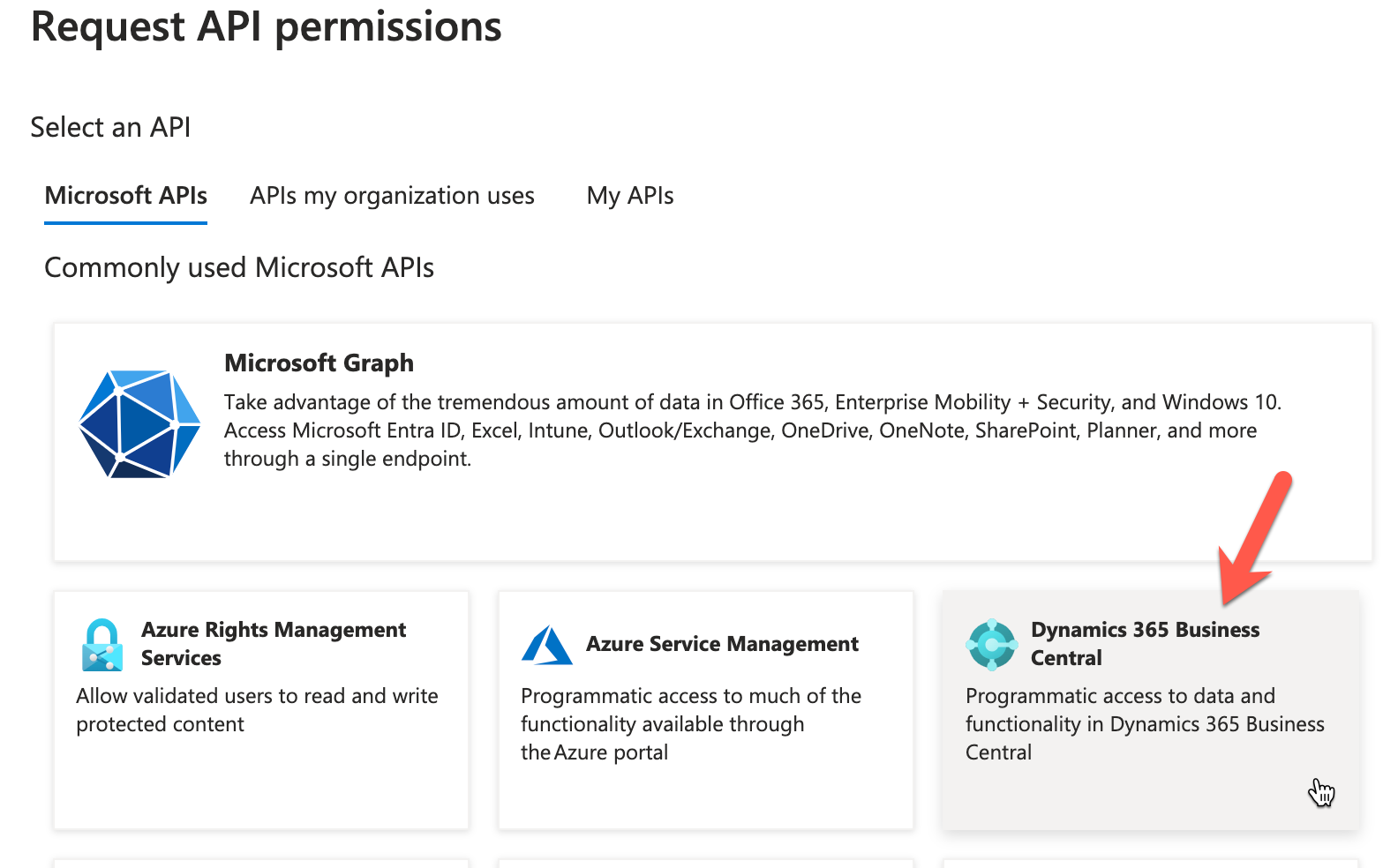
Task: Click 'Allow validated users to read and write' text
Action: tap(257, 696)
